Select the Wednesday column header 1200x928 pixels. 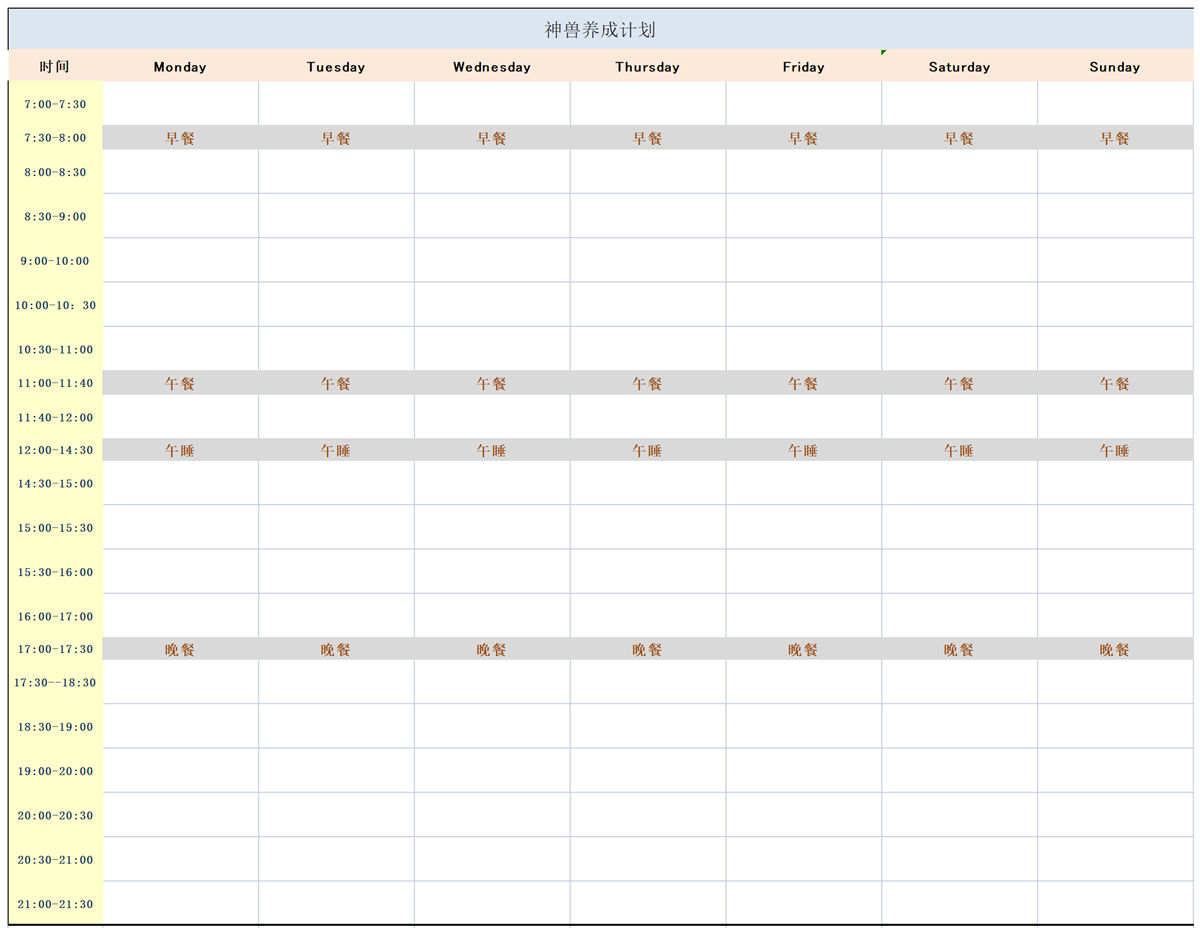492,67
